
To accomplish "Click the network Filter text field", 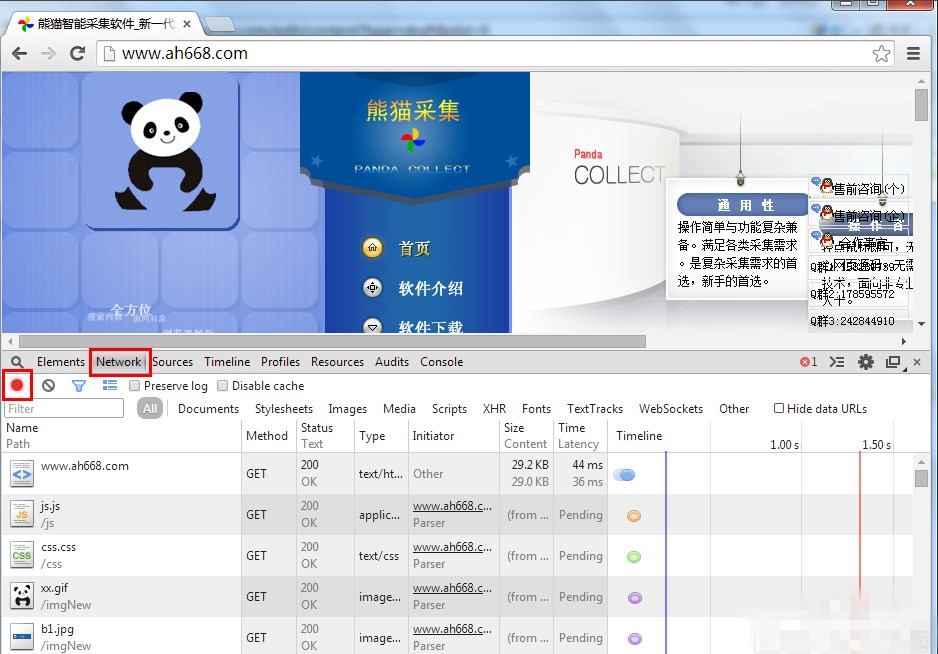I will (x=65, y=409).
